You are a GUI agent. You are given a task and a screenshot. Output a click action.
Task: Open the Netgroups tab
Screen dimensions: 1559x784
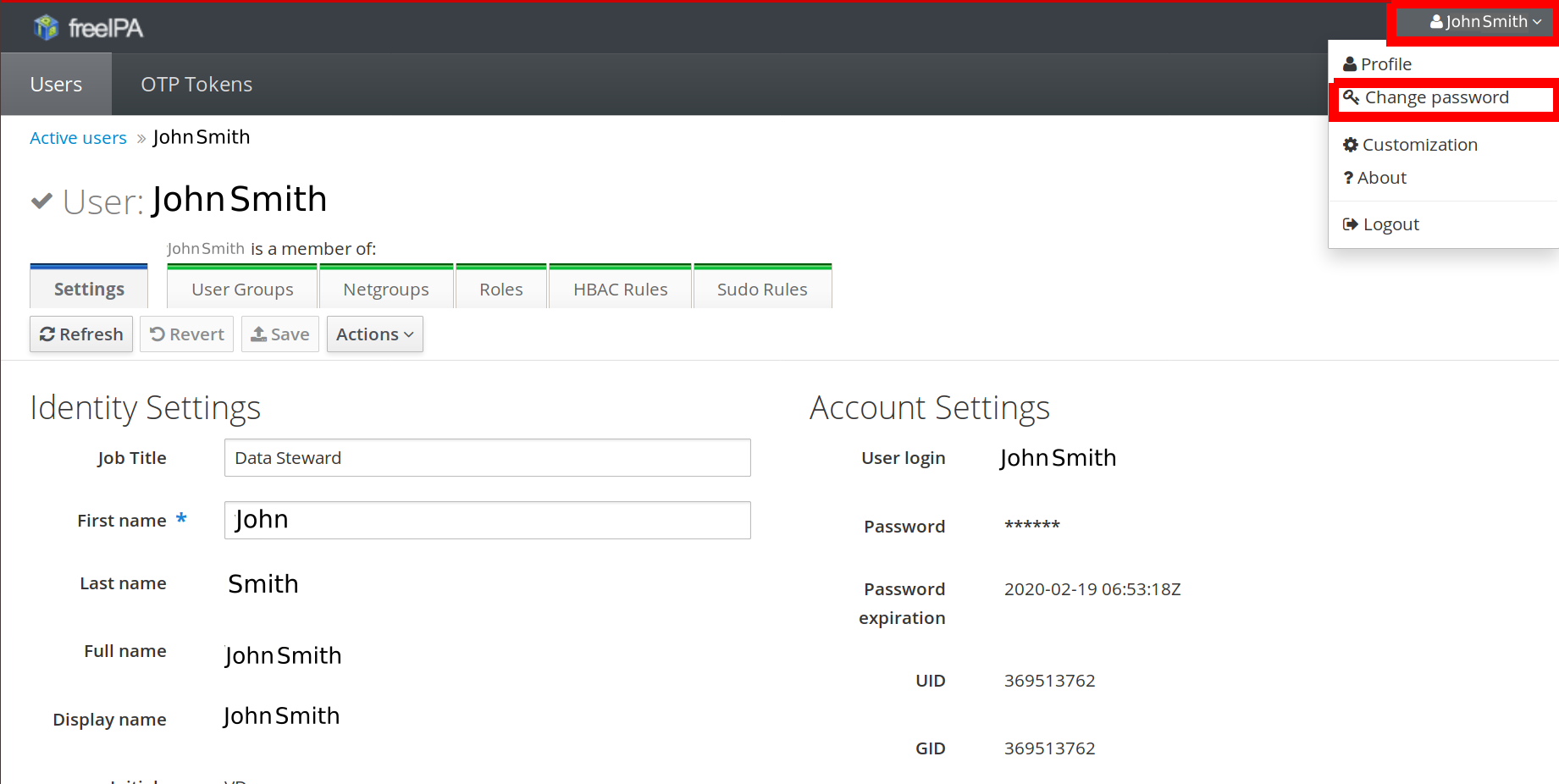click(x=386, y=289)
